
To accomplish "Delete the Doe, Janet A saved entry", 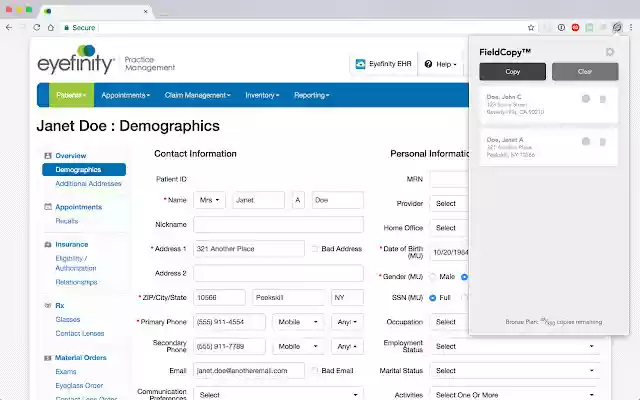I will pos(602,142).
